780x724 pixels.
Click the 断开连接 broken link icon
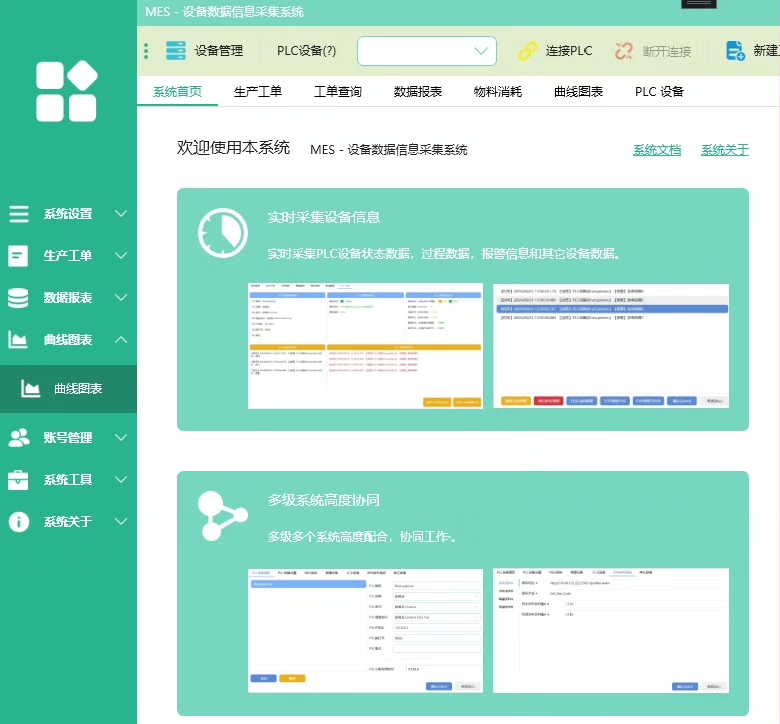(x=625, y=51)
